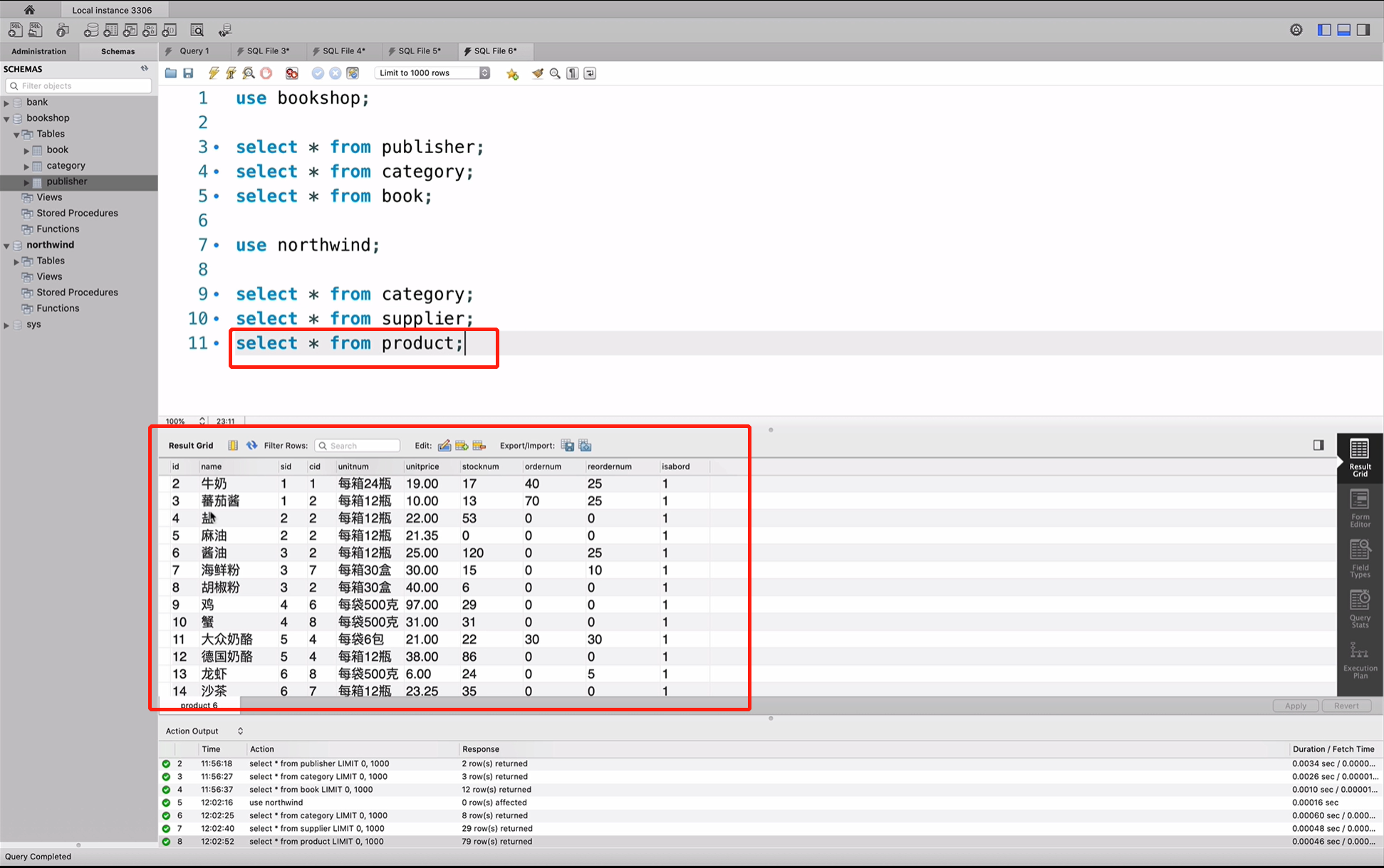Toggle stop-on-error execution icon
This screenshot has height=868, width=1384.
click(x=292, y=73)
